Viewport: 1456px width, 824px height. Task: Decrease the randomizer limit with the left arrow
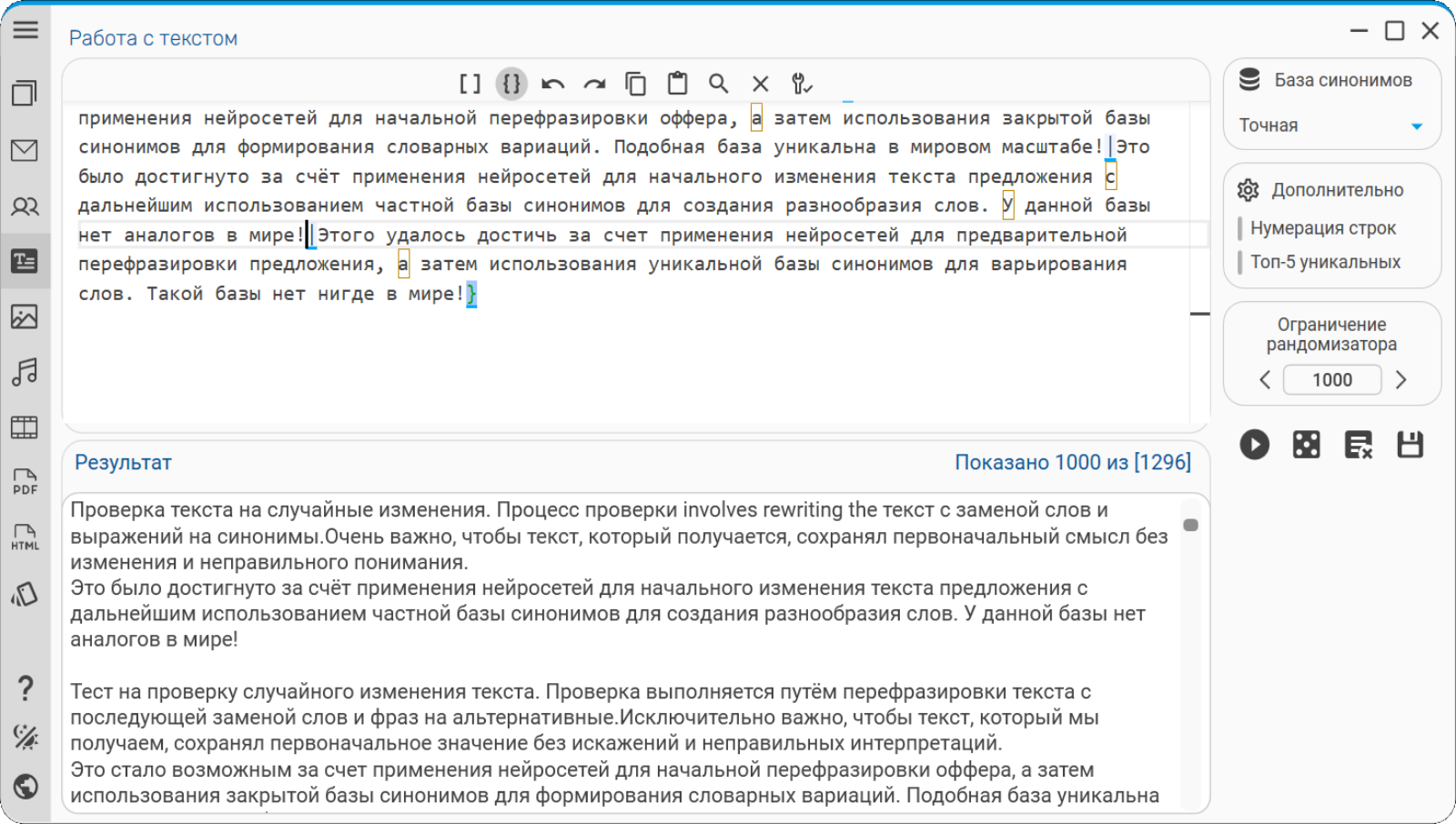point(1265,379)
